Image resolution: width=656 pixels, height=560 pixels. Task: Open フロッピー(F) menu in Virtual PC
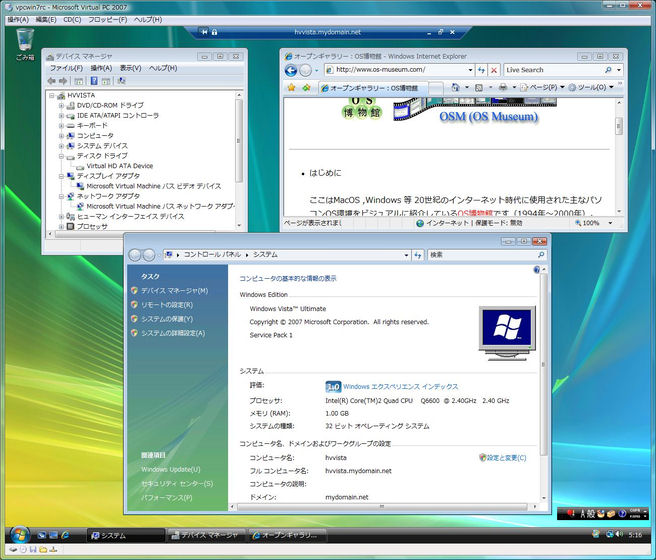click(108, 20)
